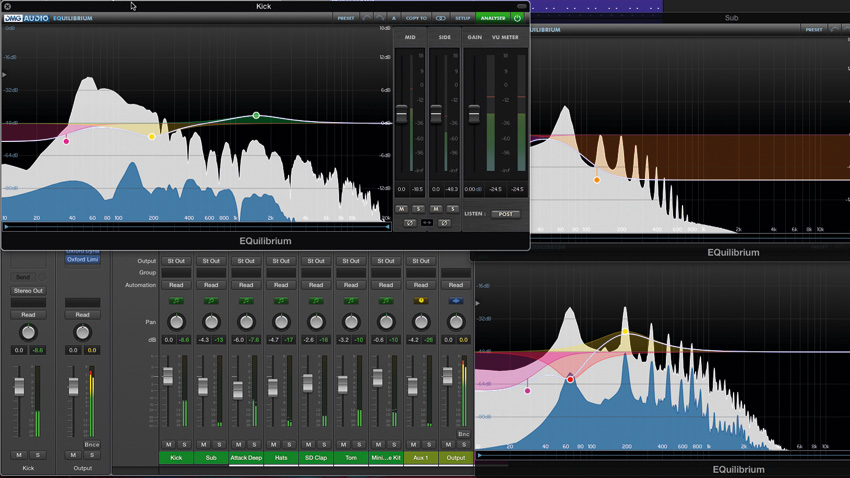This screenshot has height=478, width=850.
Task: Click Bnce on the left Output strip
Action: 92,444
